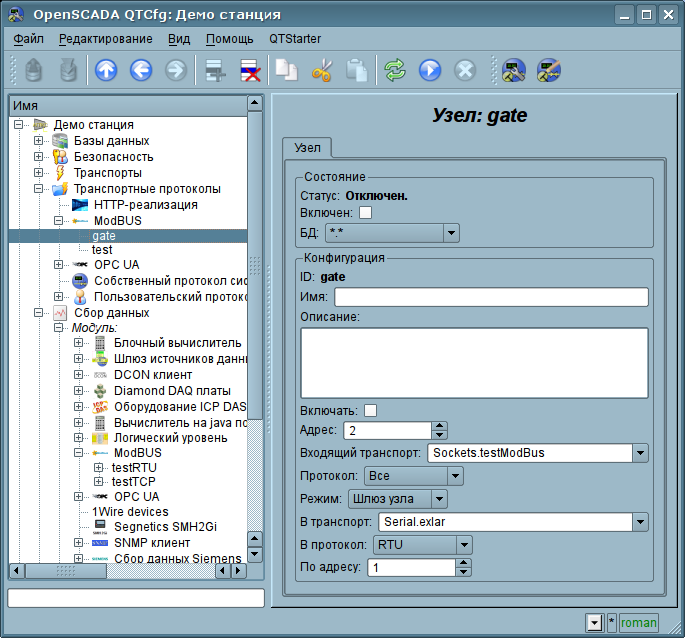Click the Add item toolbar icon
Screen dimensions: 685x638
pyautogui.click(x=212, y=70)
